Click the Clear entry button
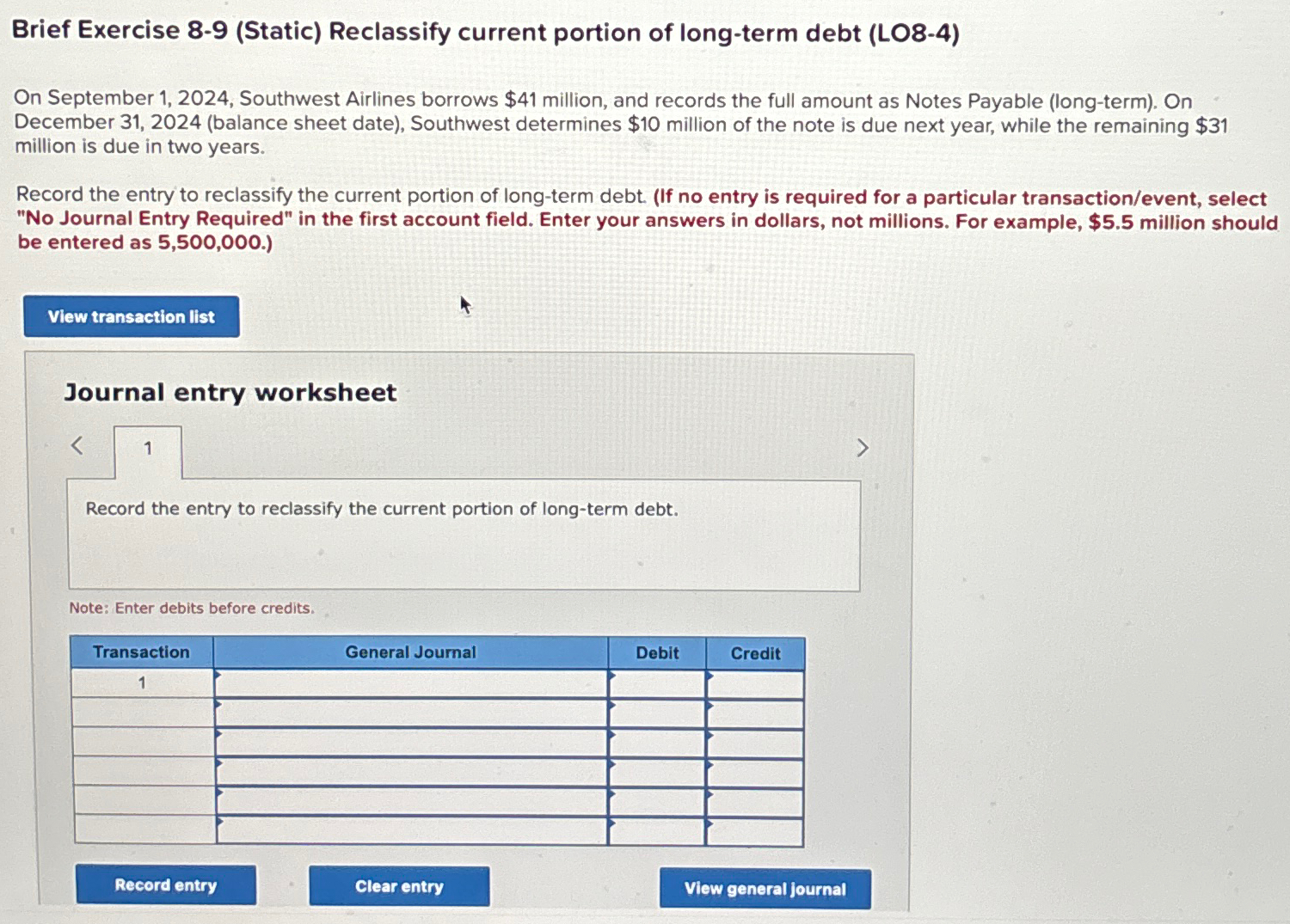 [x=399, y=886]
